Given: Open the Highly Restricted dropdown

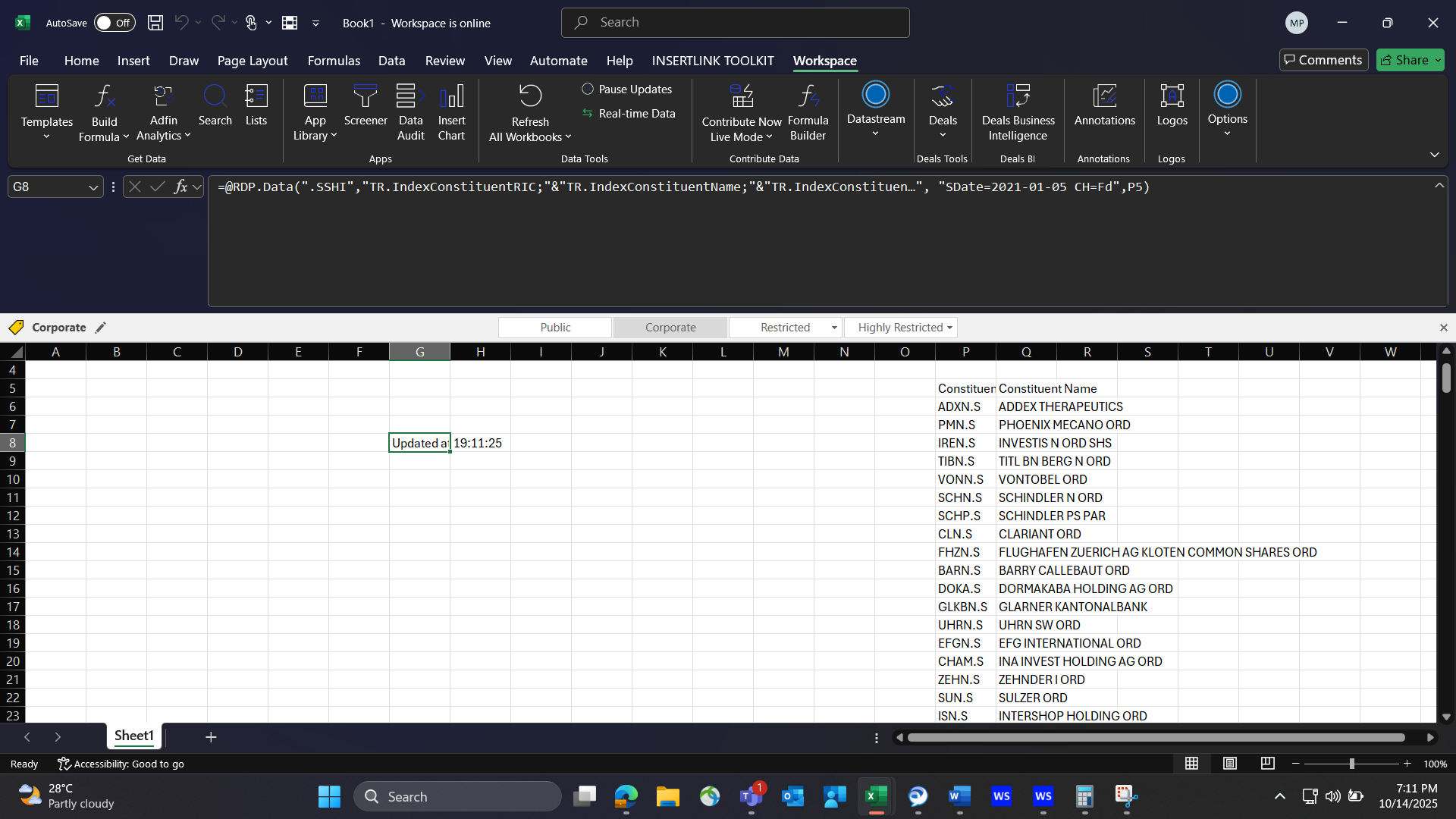Looking at the screenshot, I should (x=949, y=328).
